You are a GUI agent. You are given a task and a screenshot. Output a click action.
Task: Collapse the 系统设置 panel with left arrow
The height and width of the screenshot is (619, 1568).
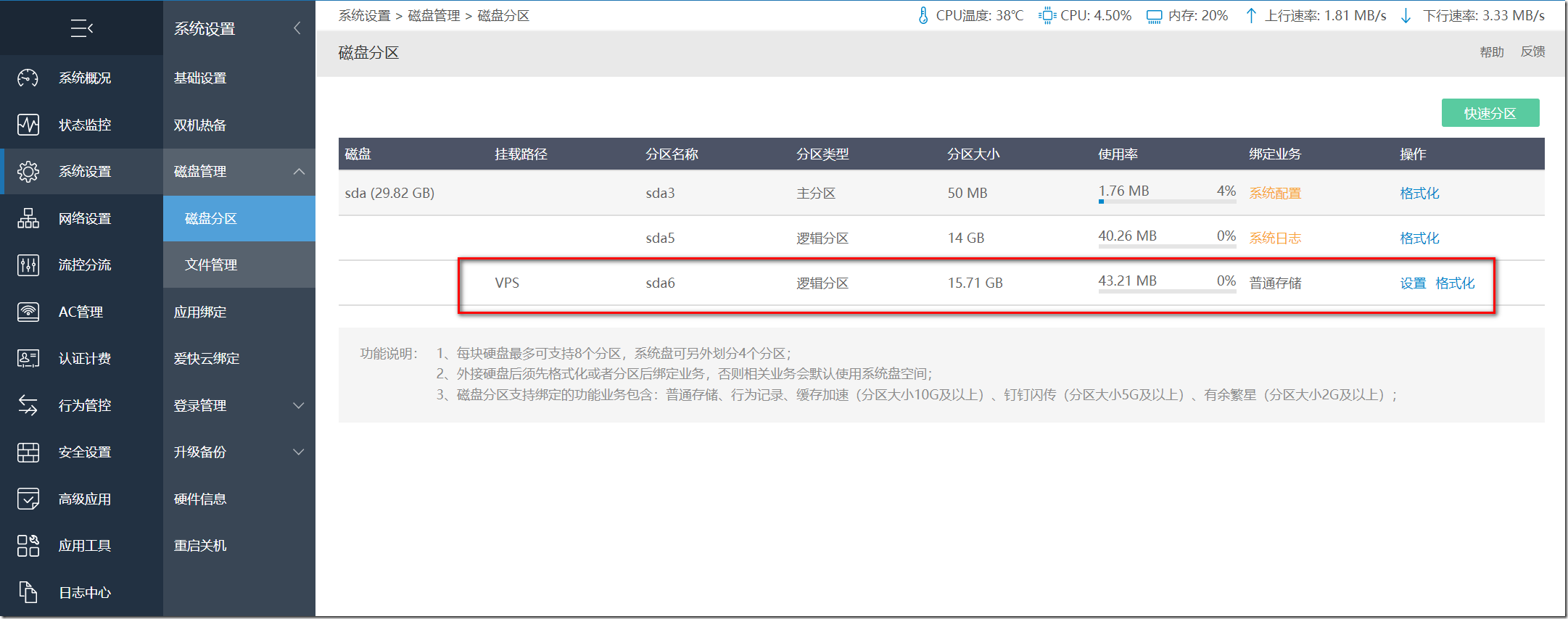point(297,28)
